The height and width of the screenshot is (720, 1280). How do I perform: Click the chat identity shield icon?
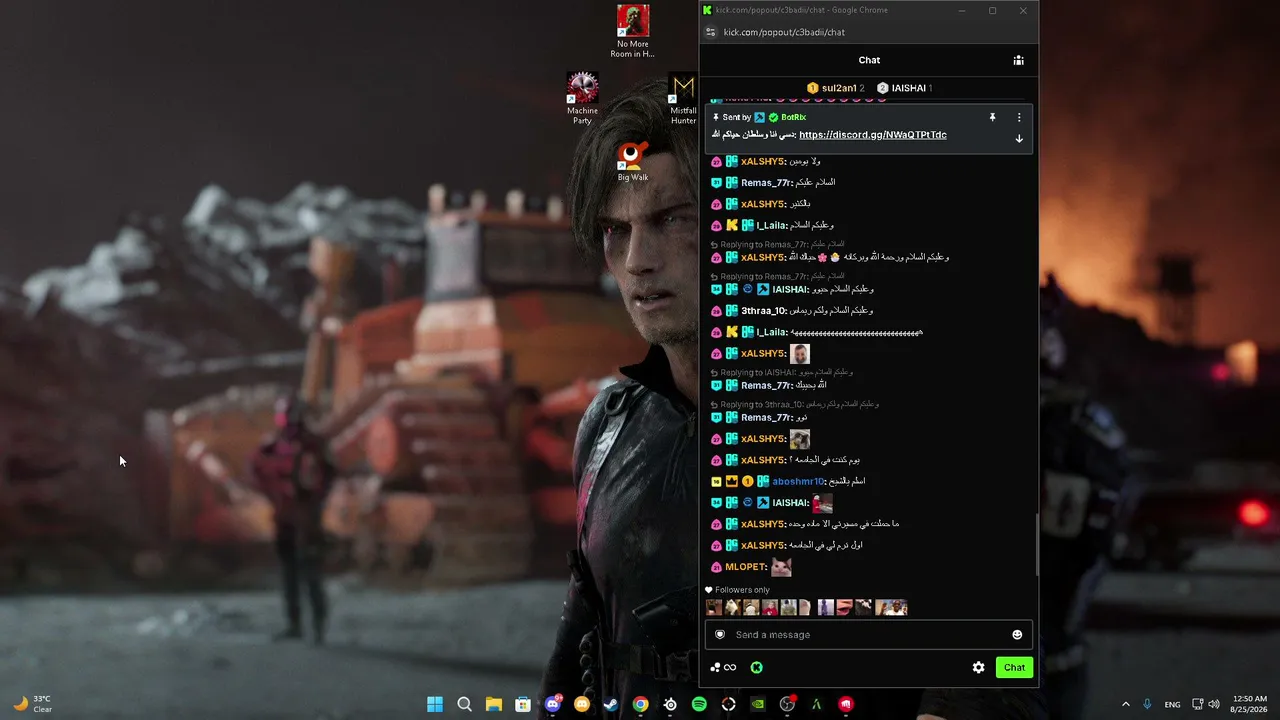719,635
